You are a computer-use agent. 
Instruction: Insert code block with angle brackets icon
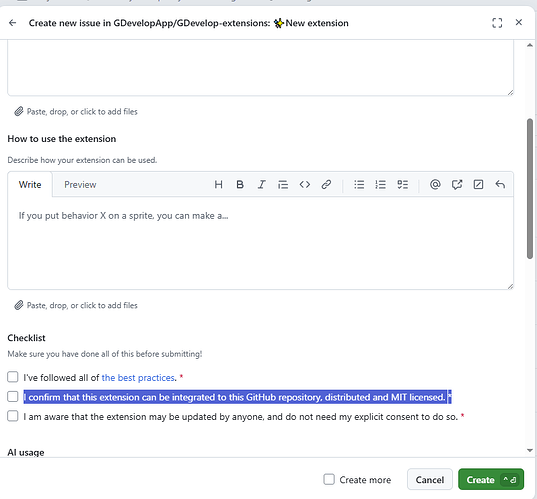point(304,185)
